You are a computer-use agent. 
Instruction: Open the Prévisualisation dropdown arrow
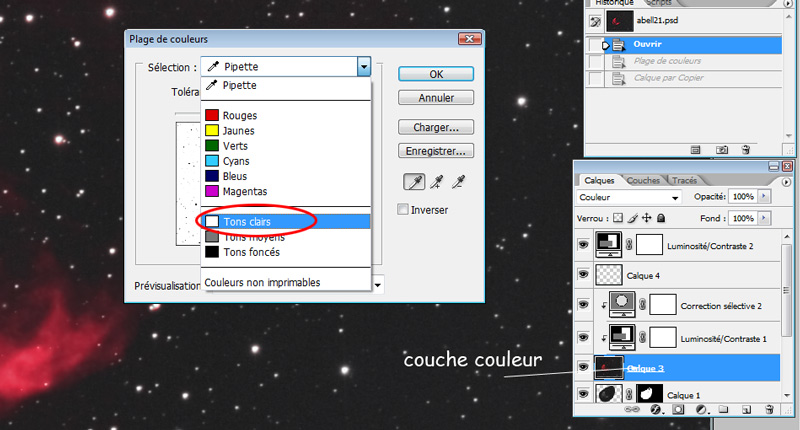tap(378, 285)
